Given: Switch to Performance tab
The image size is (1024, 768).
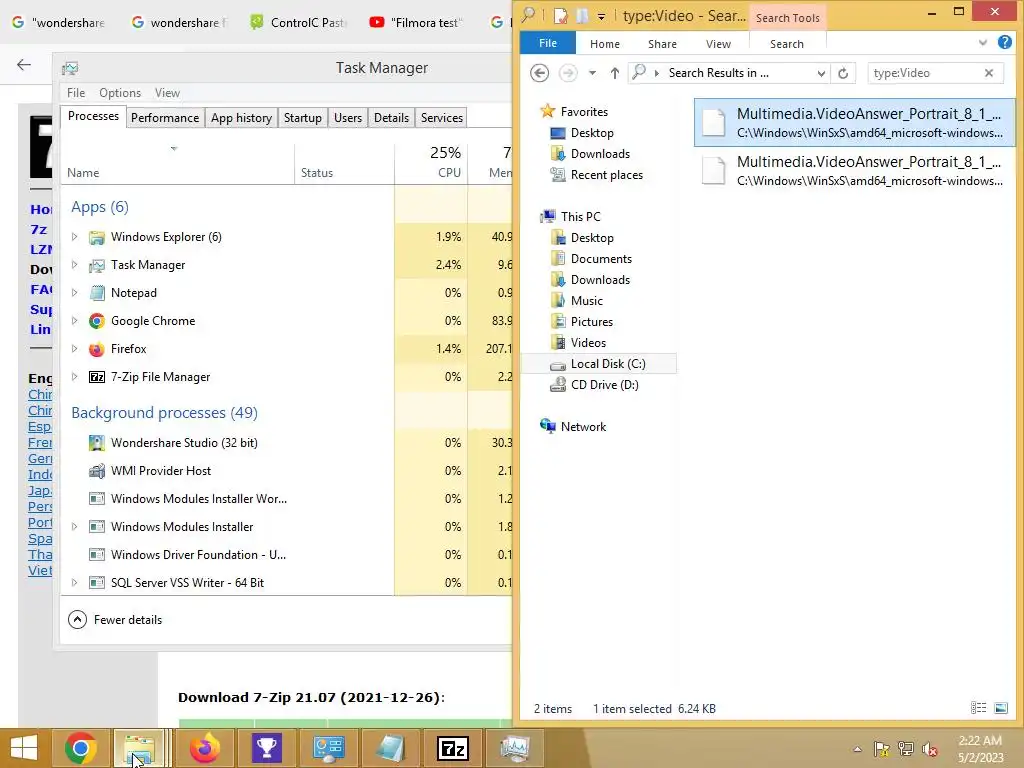Looking at the screenshot, I should pyautogui.click(x=165, y=118).
